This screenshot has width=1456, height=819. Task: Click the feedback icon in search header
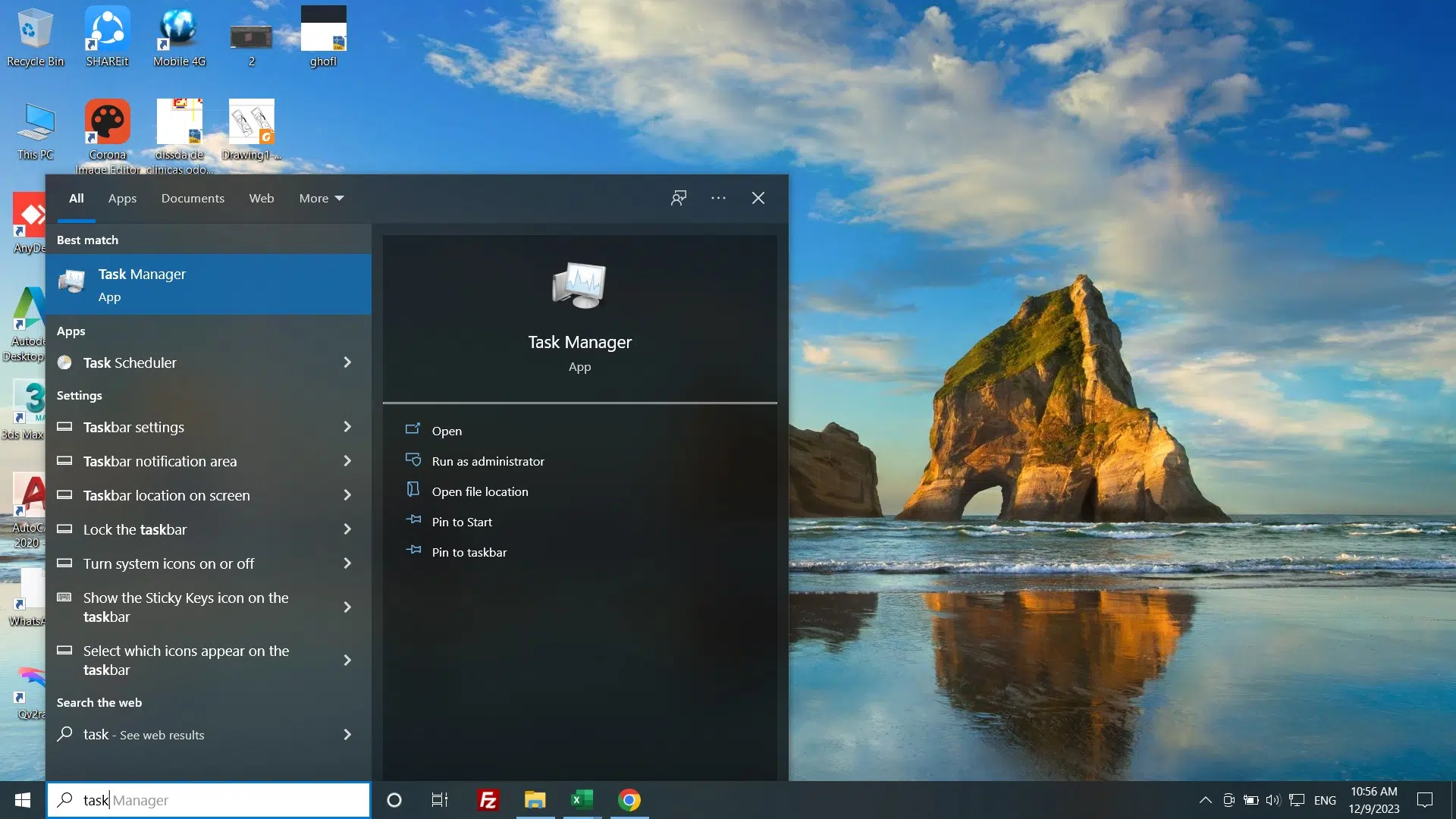click(679, 198)
